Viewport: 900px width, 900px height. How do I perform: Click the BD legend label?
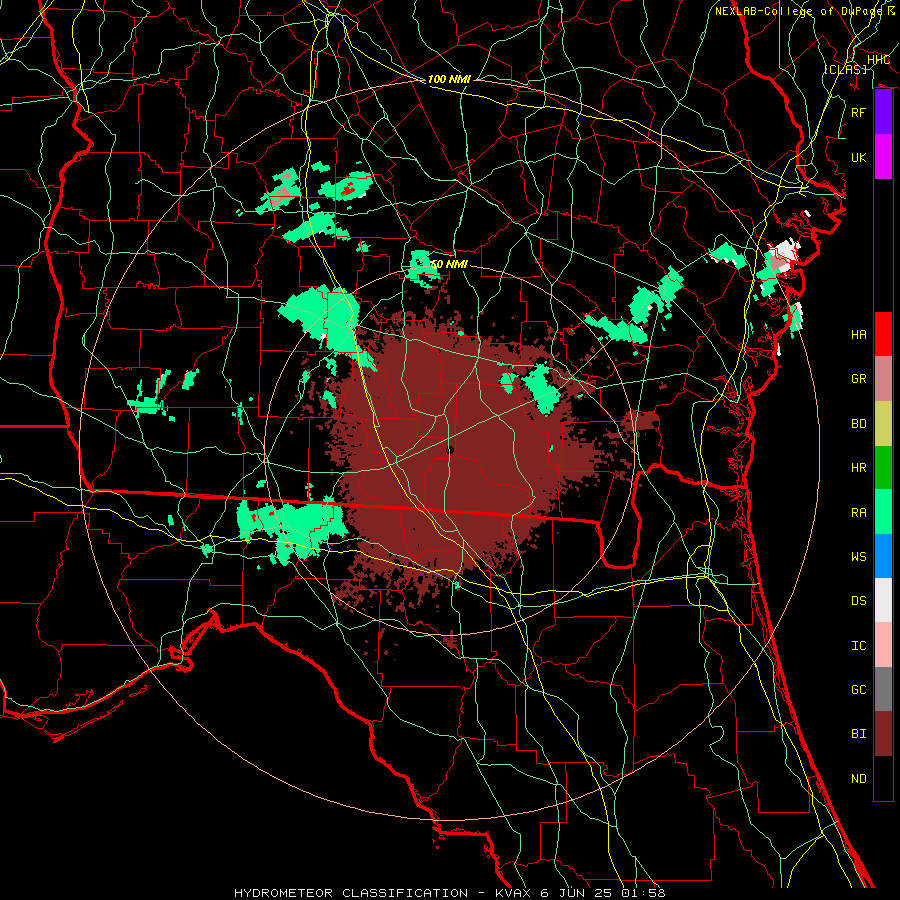[x=859, y=424]
